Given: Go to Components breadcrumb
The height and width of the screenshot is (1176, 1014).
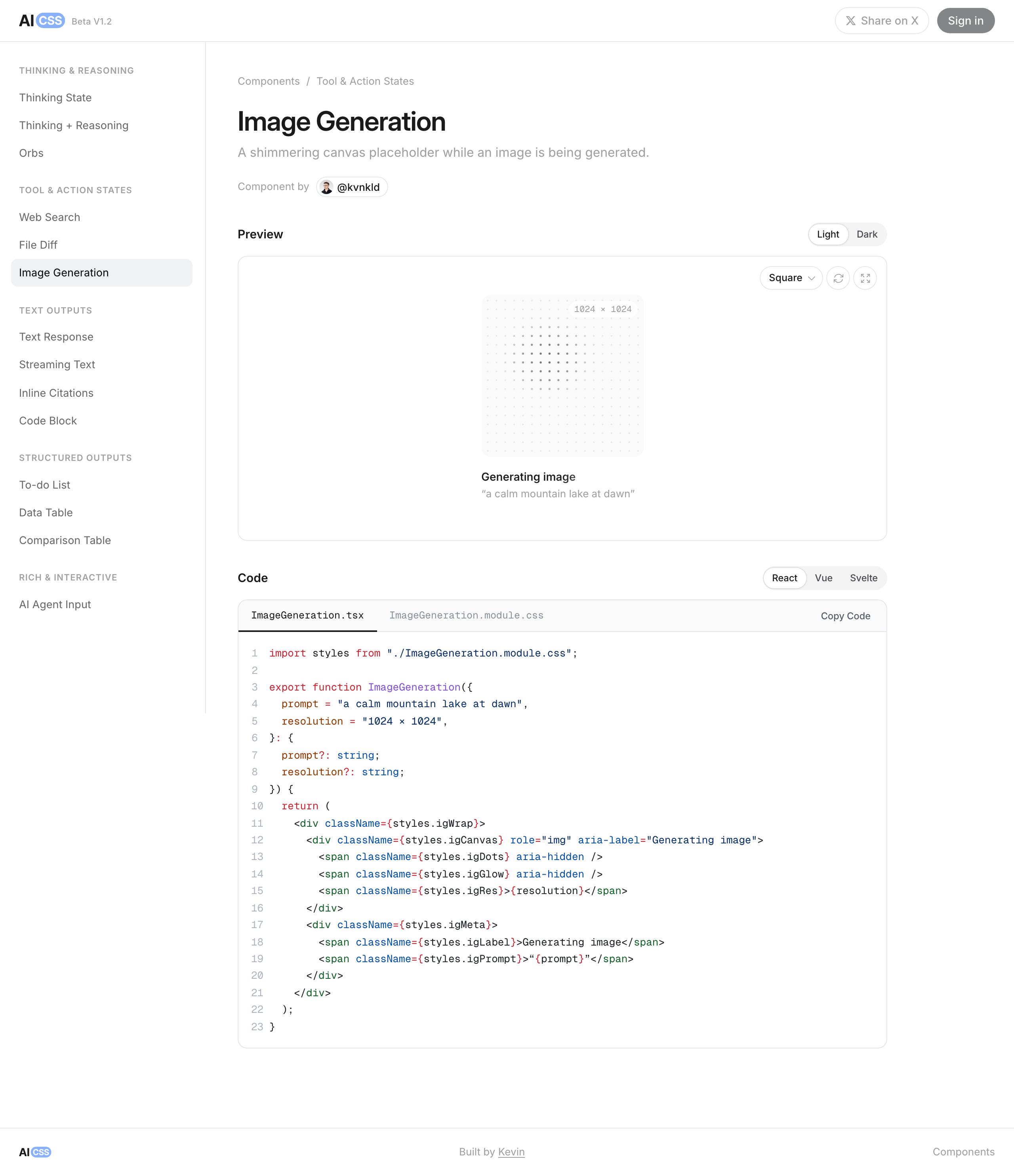Looking at the screenshot, I should [269, 81].
